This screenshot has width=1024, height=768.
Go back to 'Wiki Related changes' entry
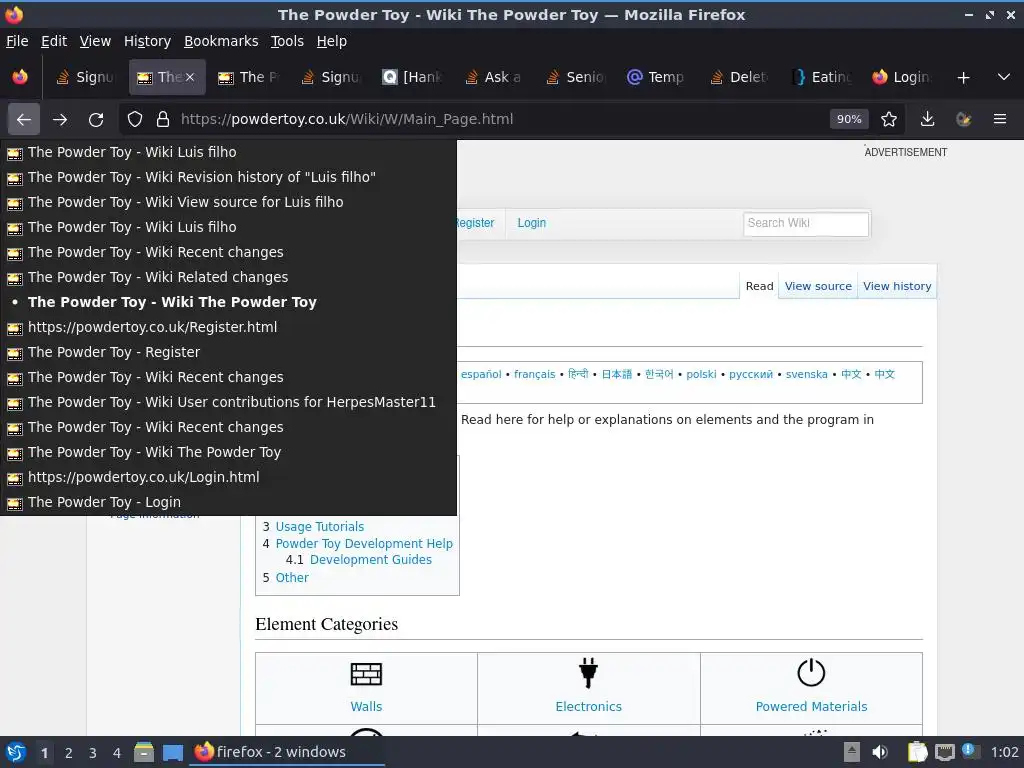click(228, 277)
